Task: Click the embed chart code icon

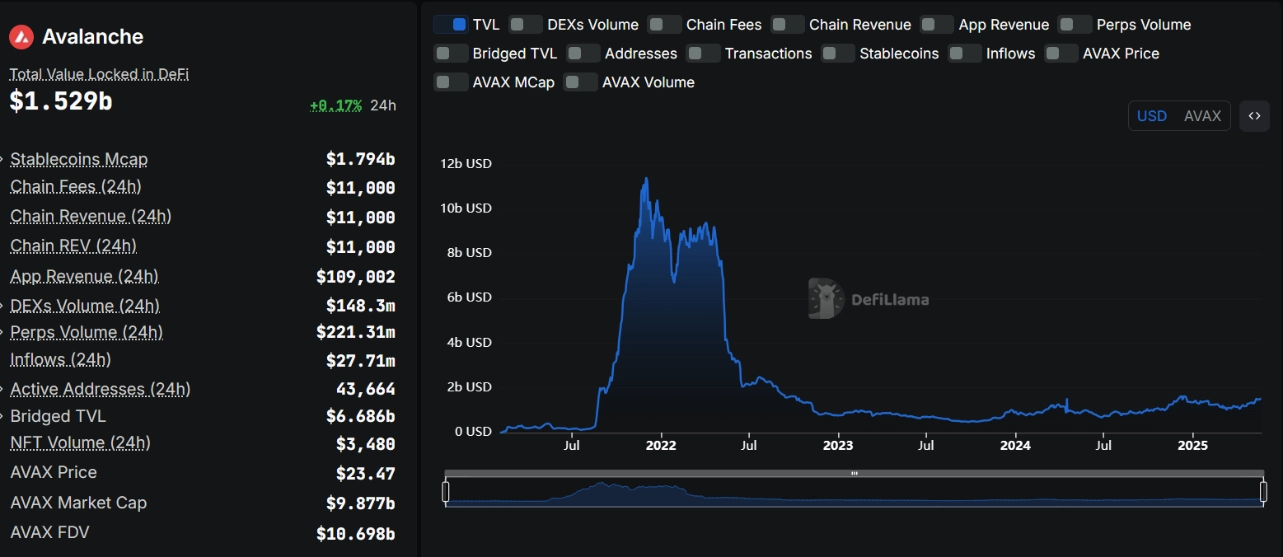Action: point(1254,116)
